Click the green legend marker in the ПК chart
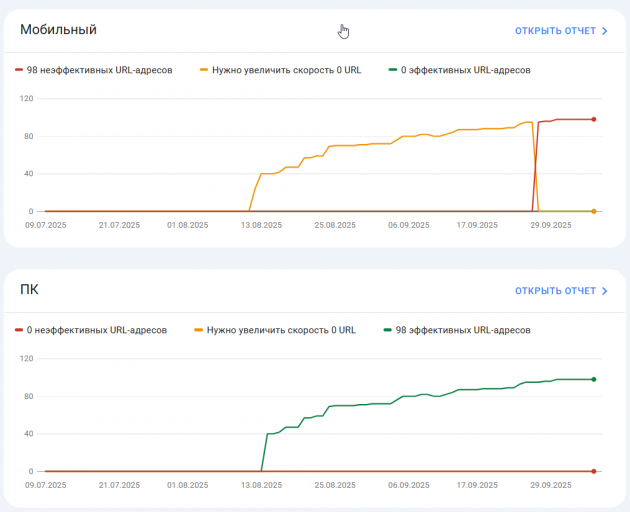The height and width of the screenshot is (512, 630). [387, 330]
